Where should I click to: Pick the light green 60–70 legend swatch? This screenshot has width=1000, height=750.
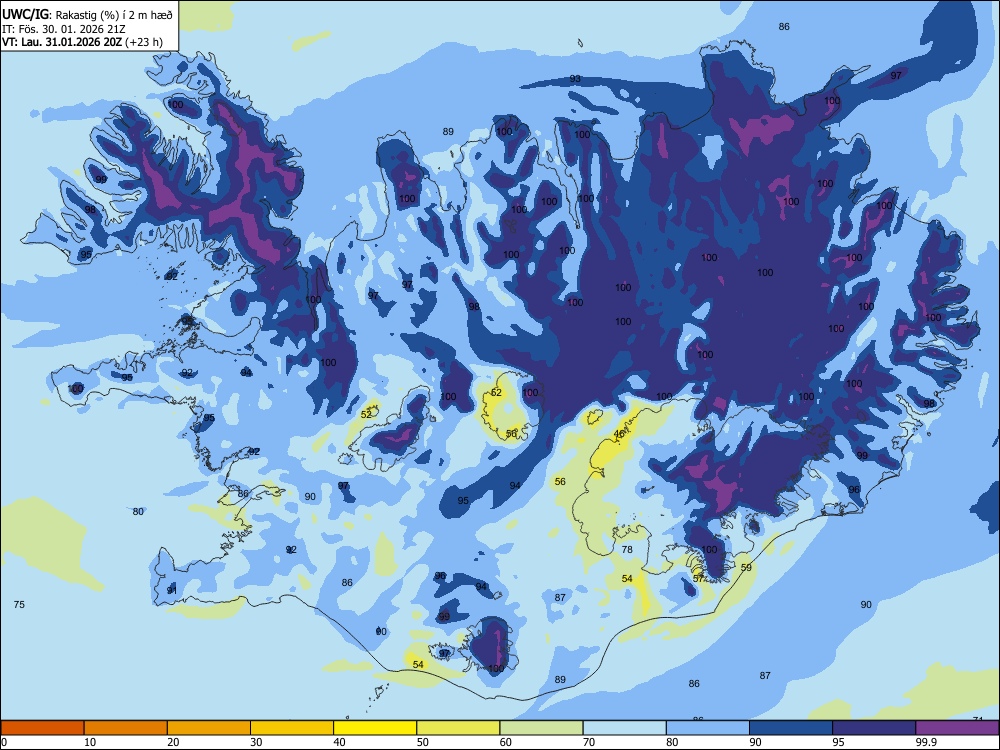pos(541,728)
